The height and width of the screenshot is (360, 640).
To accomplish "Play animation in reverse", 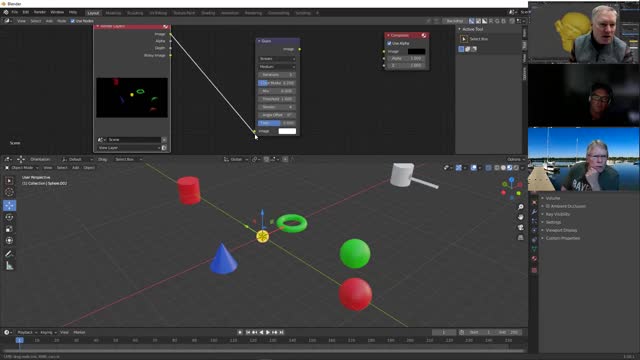I will [261, 333].
